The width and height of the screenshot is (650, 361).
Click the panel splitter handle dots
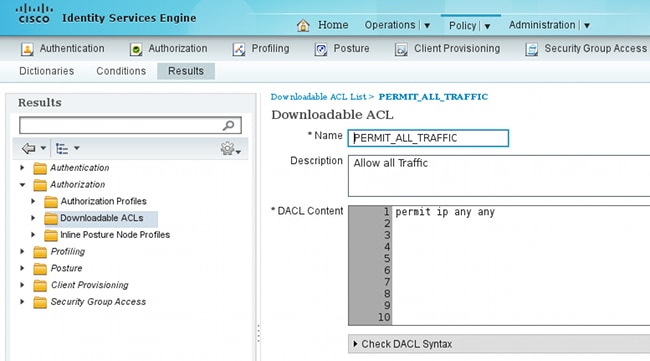click(259, 334)
